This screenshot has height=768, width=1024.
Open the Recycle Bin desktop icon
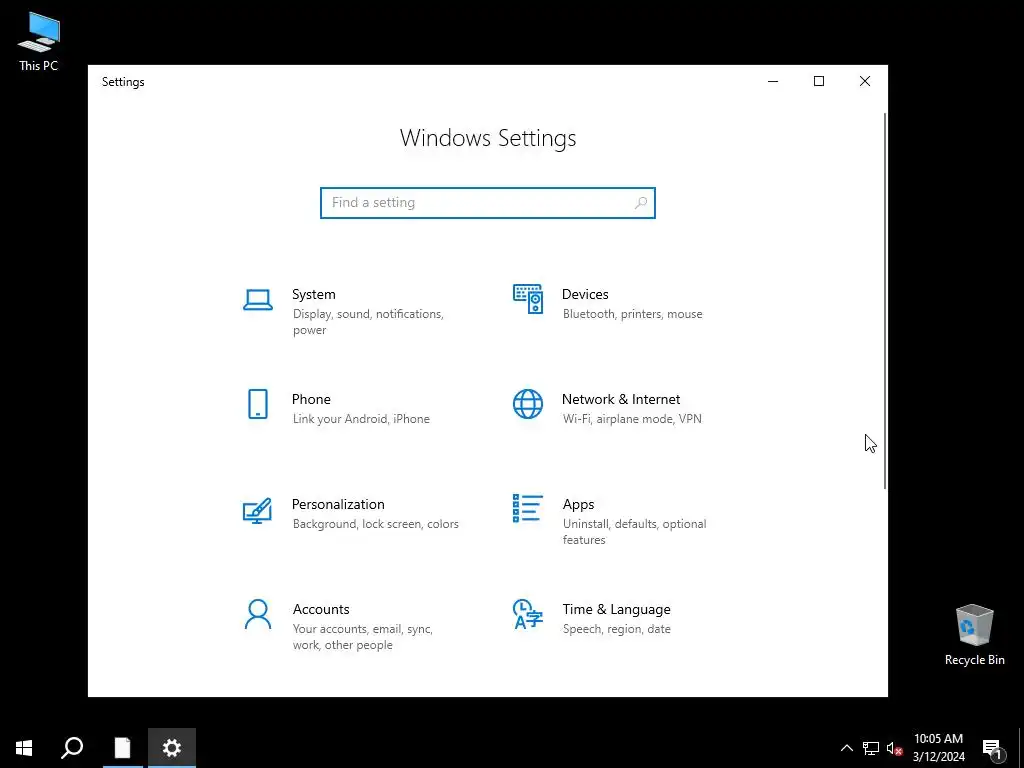tap(974, 635)
